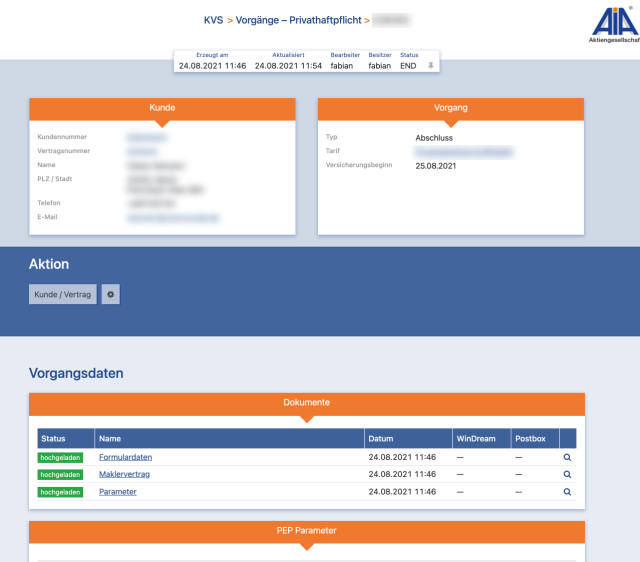Open the Maklervertrag document link

click(124, 474)
